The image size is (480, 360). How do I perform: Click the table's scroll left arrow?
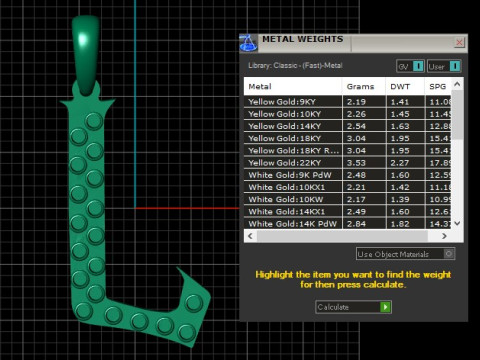pyautogui.click(x=250, y=236)
